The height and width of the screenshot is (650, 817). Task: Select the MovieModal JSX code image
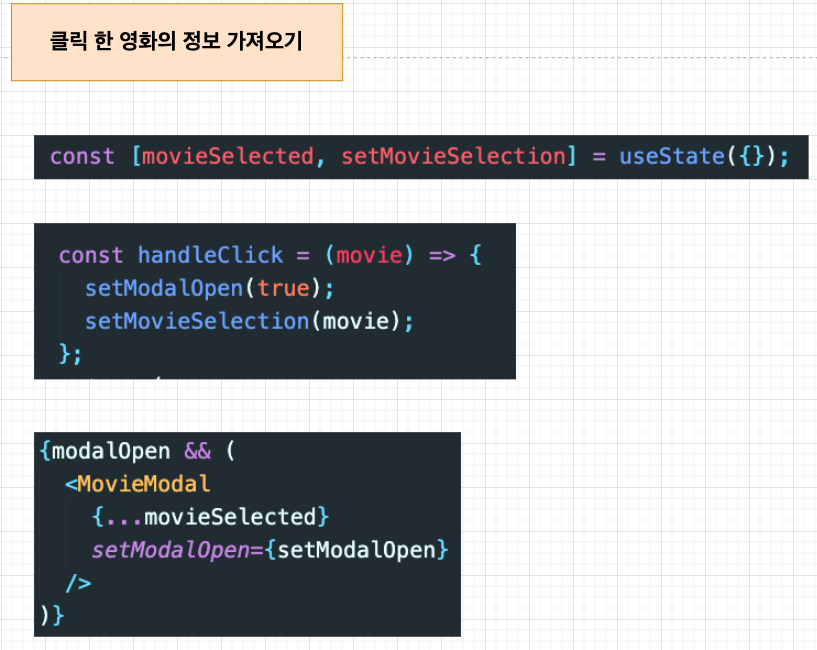pos(247,534)
